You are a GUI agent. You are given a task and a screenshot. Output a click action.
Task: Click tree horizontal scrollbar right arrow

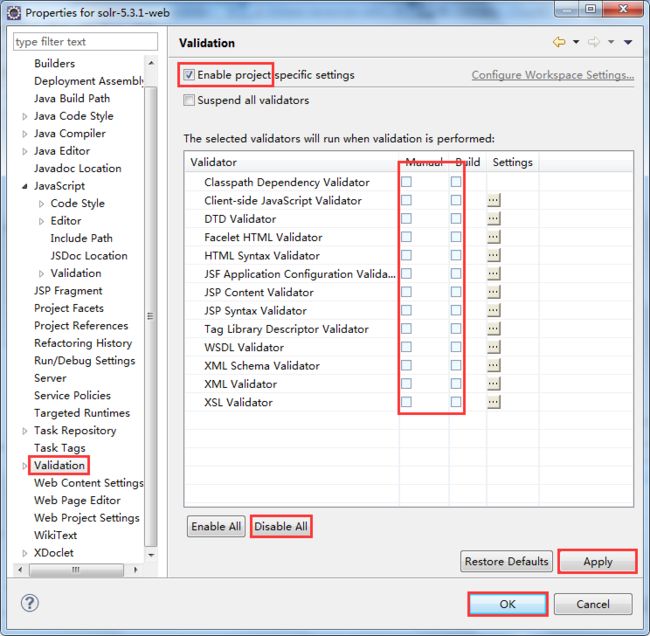pyautogui.click(x=135, y=570)
